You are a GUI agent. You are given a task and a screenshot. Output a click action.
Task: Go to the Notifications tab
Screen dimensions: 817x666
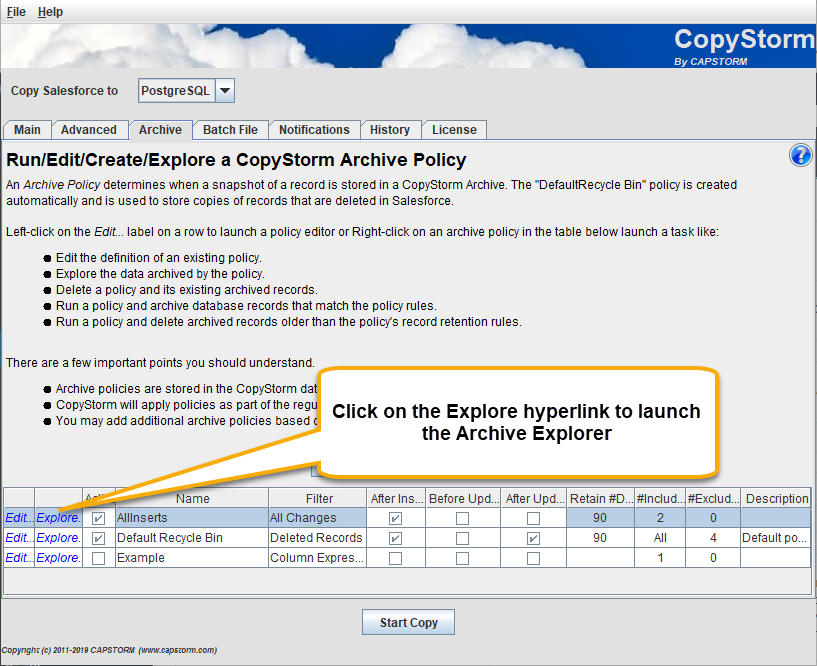pos(314,130)
